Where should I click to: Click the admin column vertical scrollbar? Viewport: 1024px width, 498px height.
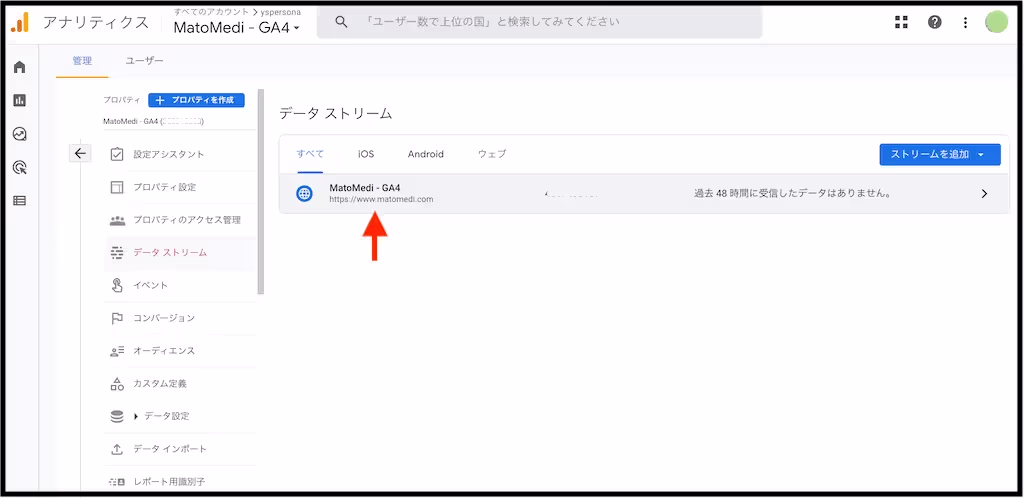click(x=261, y=193)
